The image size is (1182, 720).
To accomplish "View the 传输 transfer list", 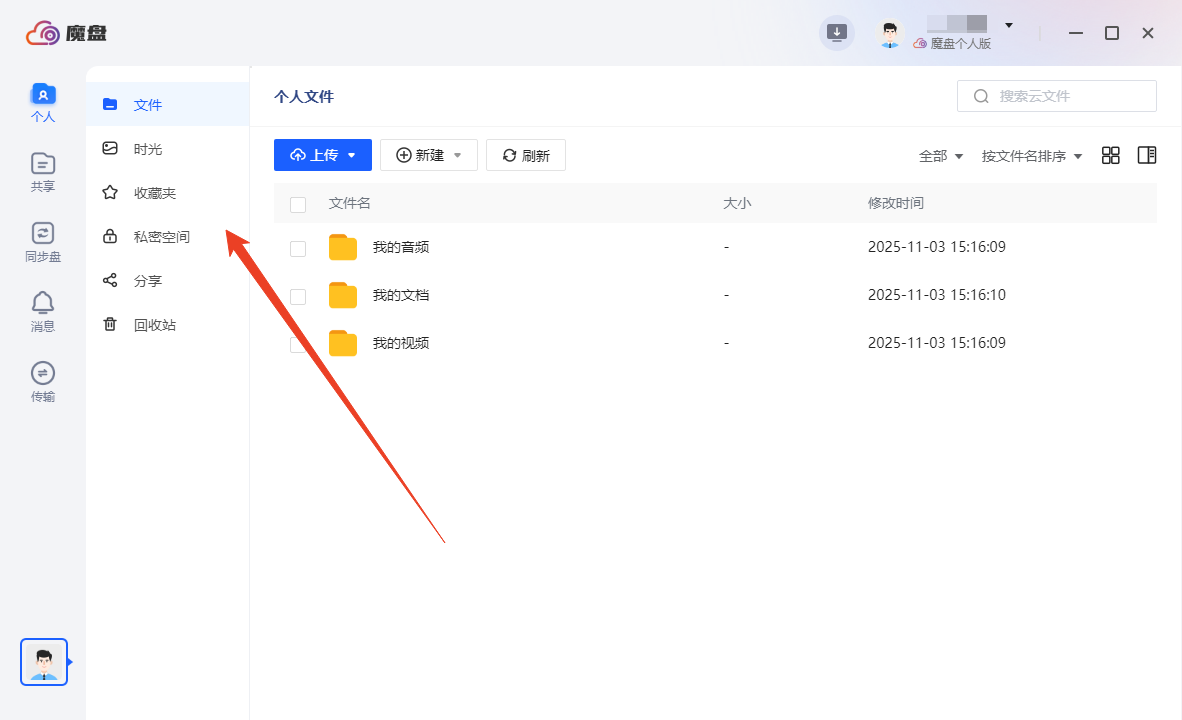I will [x=43, y=380].
